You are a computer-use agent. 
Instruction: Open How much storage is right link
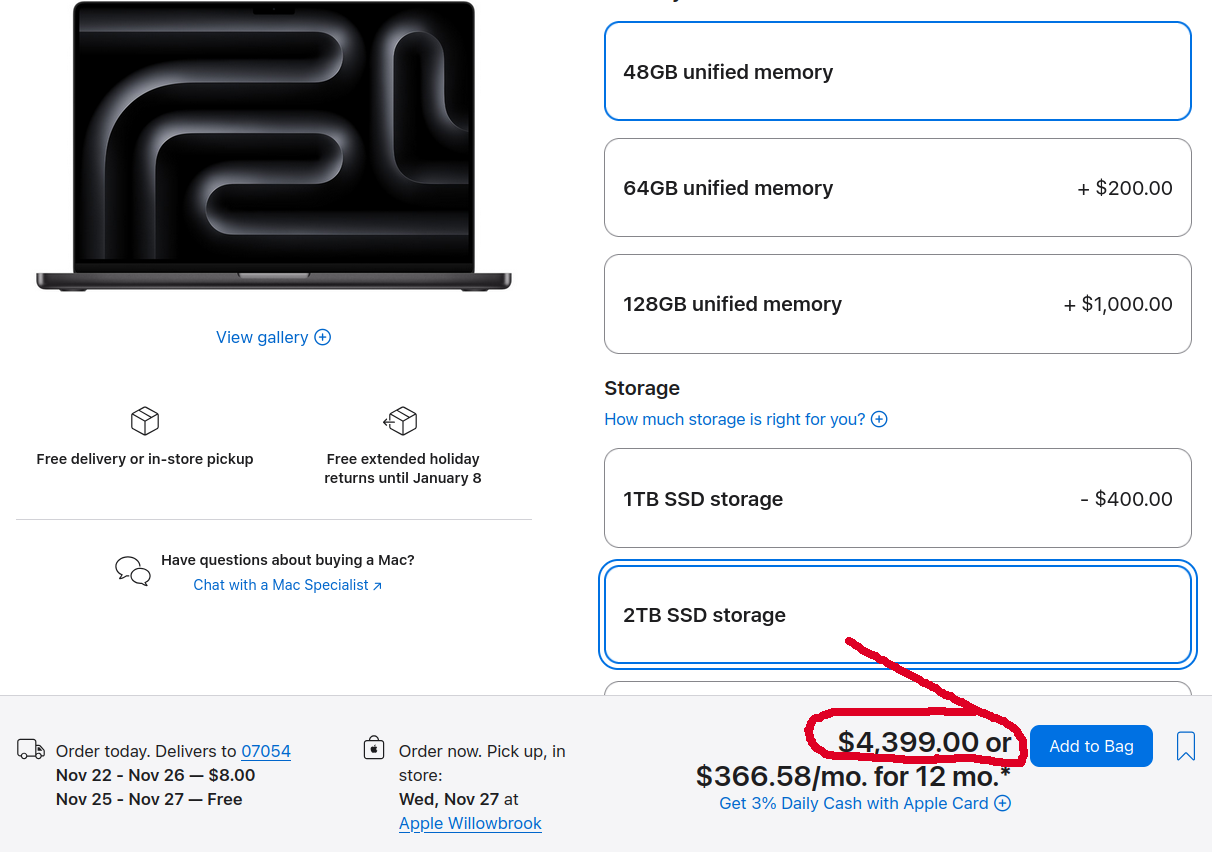point(735,419)
